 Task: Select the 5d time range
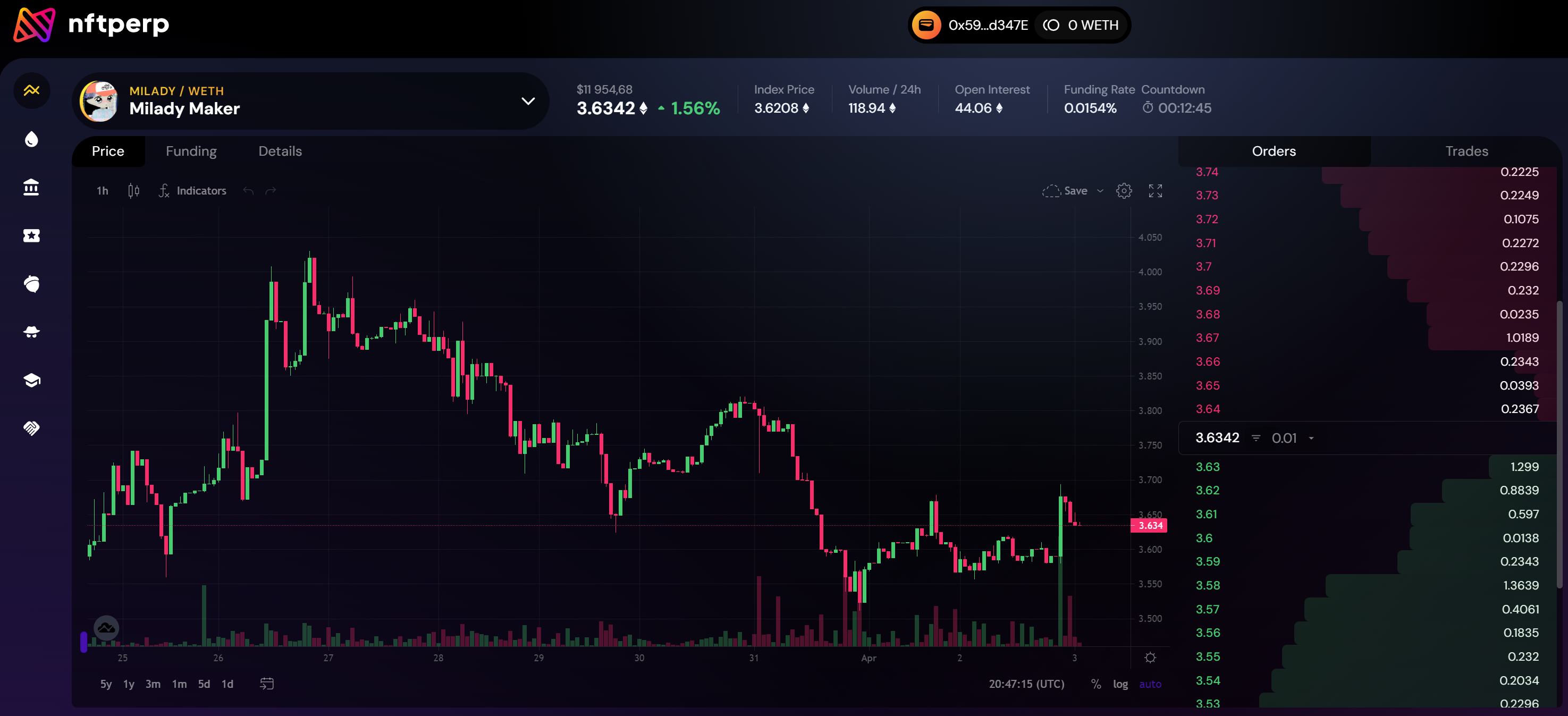[x=204, y=684]
